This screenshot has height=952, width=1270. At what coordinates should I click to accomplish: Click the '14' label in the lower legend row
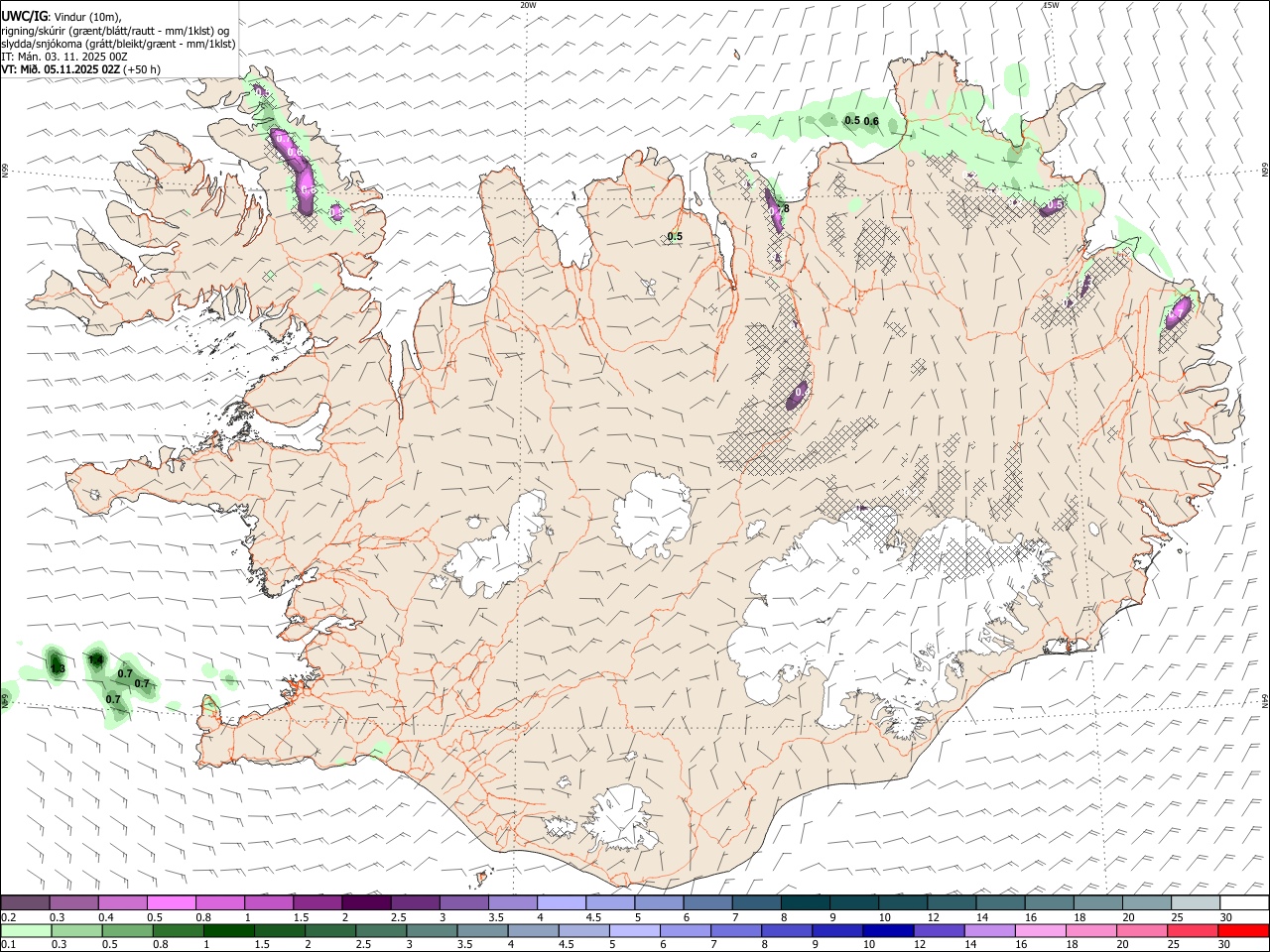coord(970,944)
